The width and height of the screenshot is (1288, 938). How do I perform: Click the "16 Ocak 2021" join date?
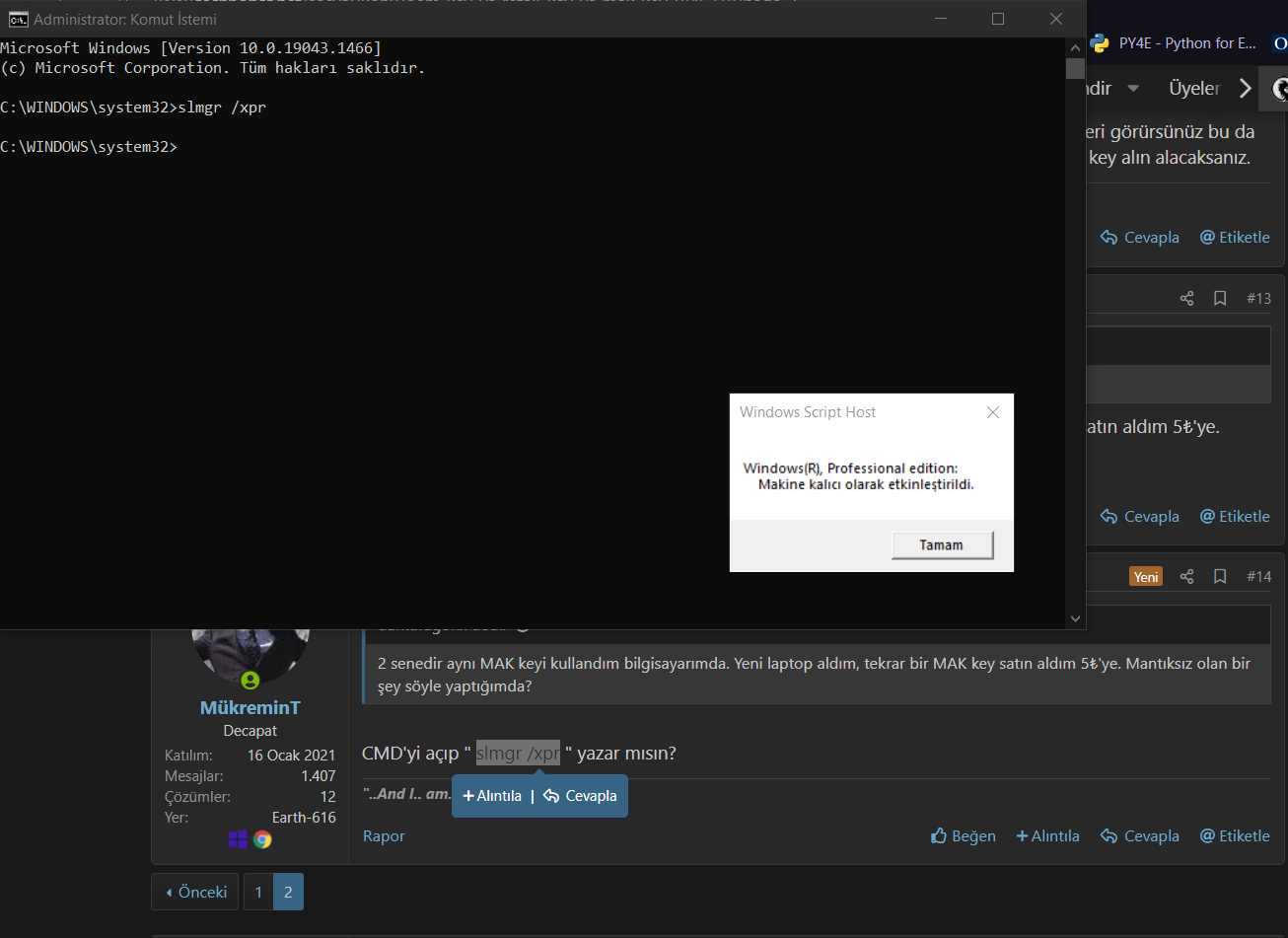tap(291, 756)
